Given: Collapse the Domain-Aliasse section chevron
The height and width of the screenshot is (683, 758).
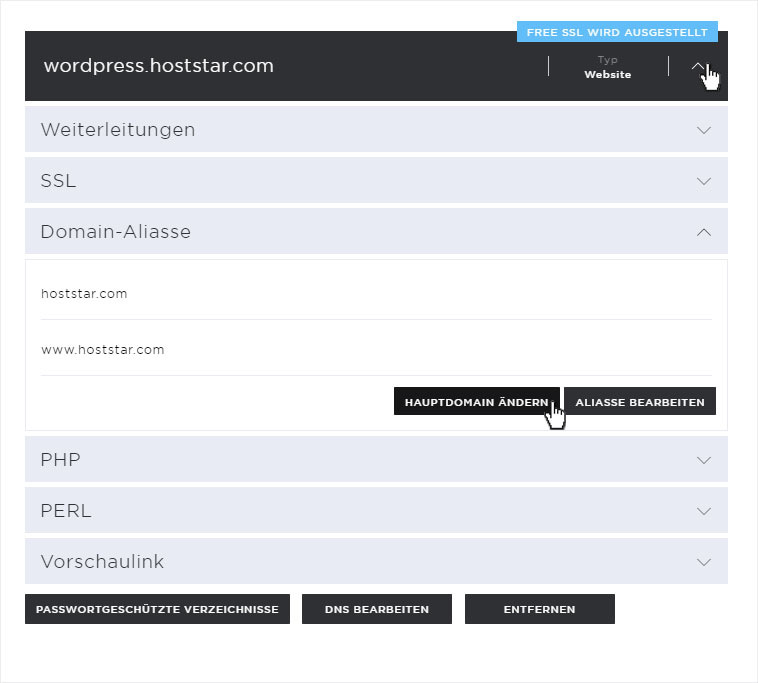Looking at the screenshot, I should pos(704,232).
